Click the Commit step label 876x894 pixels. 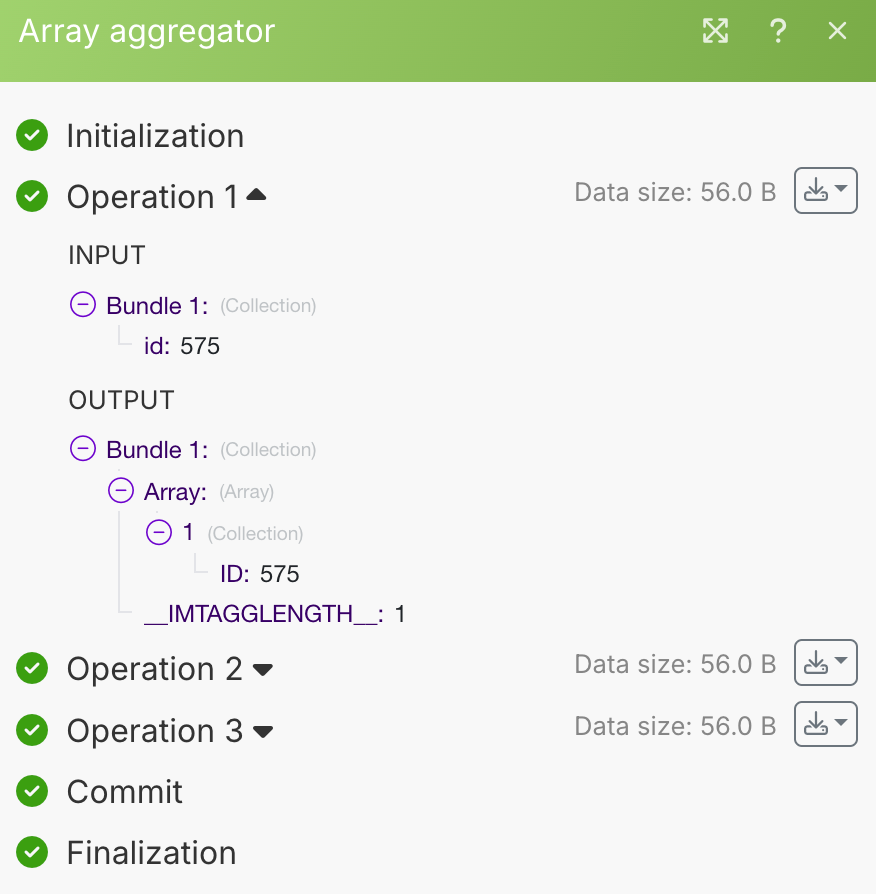pyautogui.click(x=124, y=791)
